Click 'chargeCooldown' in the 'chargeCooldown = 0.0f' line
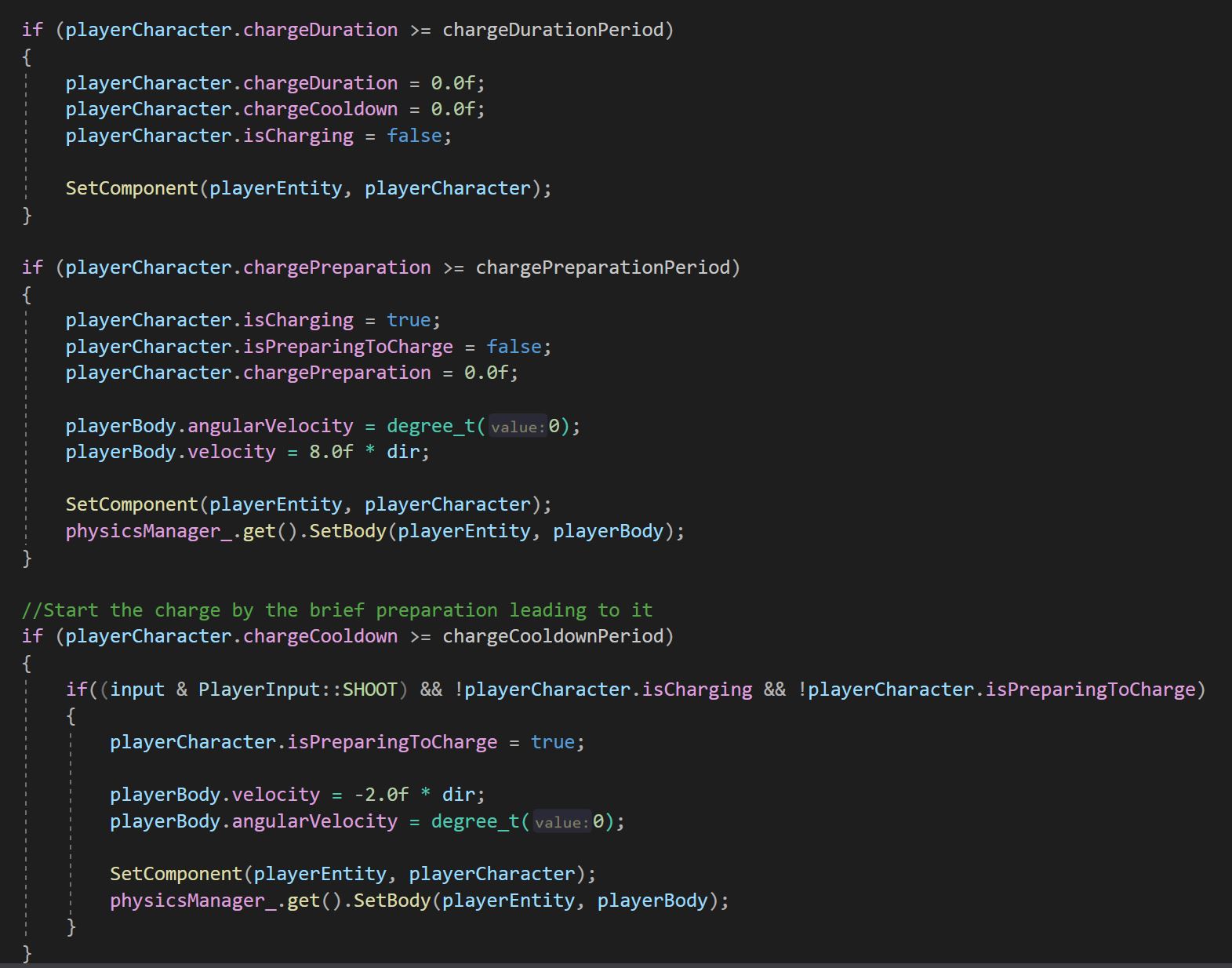Viewport: 1232px width, 968px height. click(320, 109)
